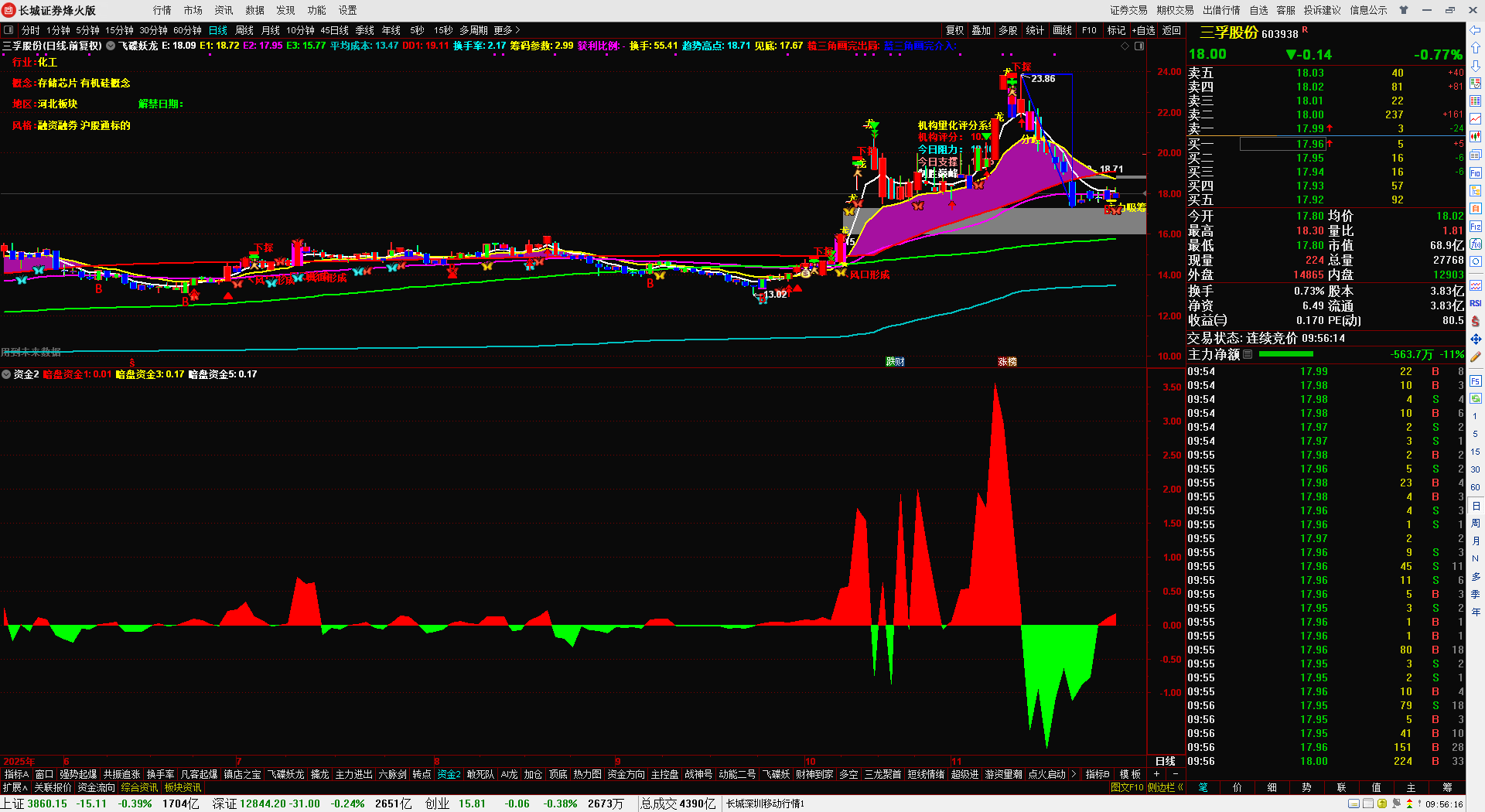Click the yellow status icon in the status bar

click(1381, 804)
